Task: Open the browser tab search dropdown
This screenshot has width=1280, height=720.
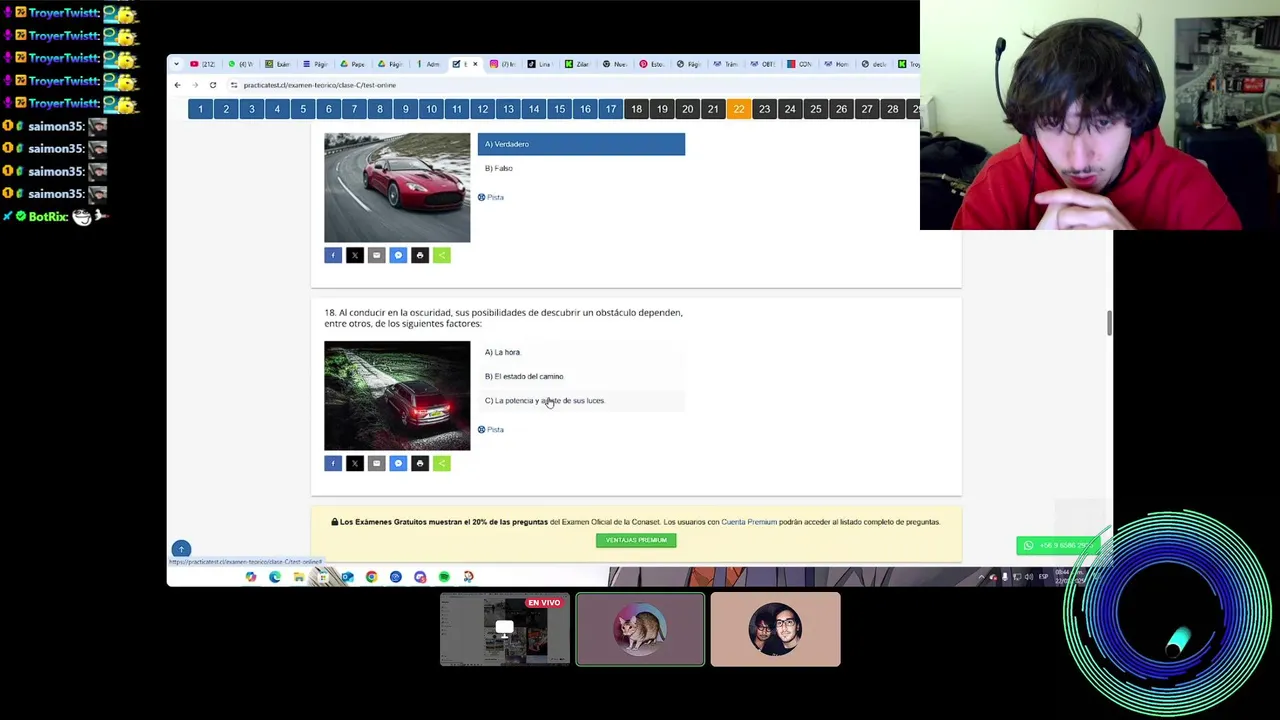Action: point(177,64)
